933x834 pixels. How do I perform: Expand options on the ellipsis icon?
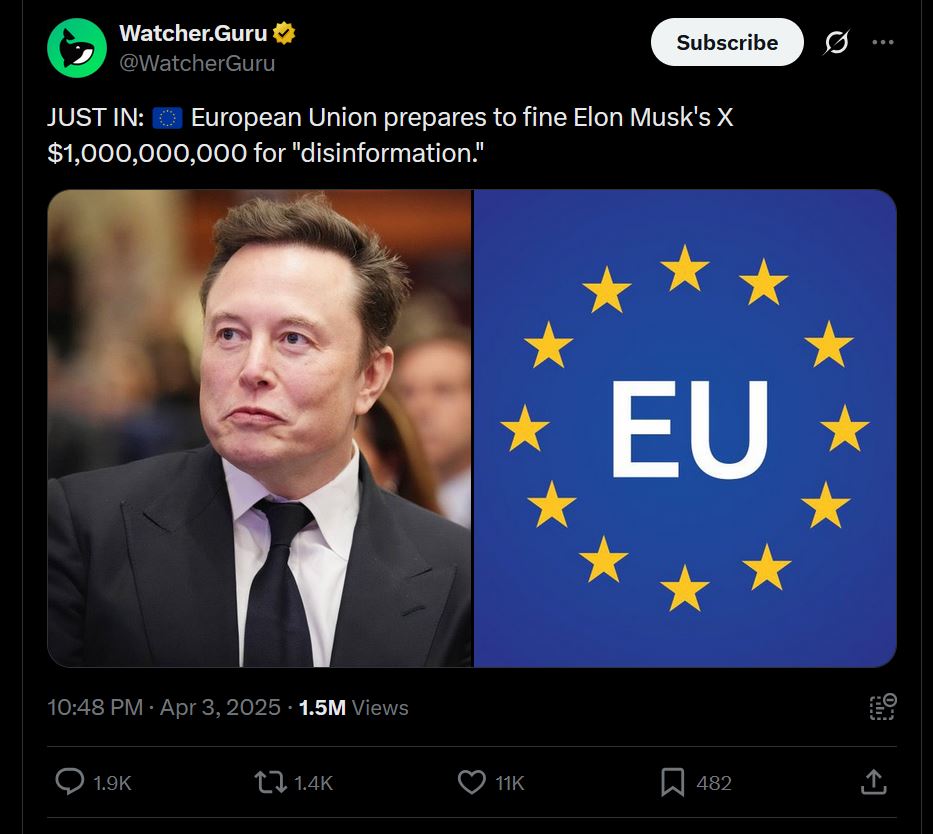(x=883, y=42)
